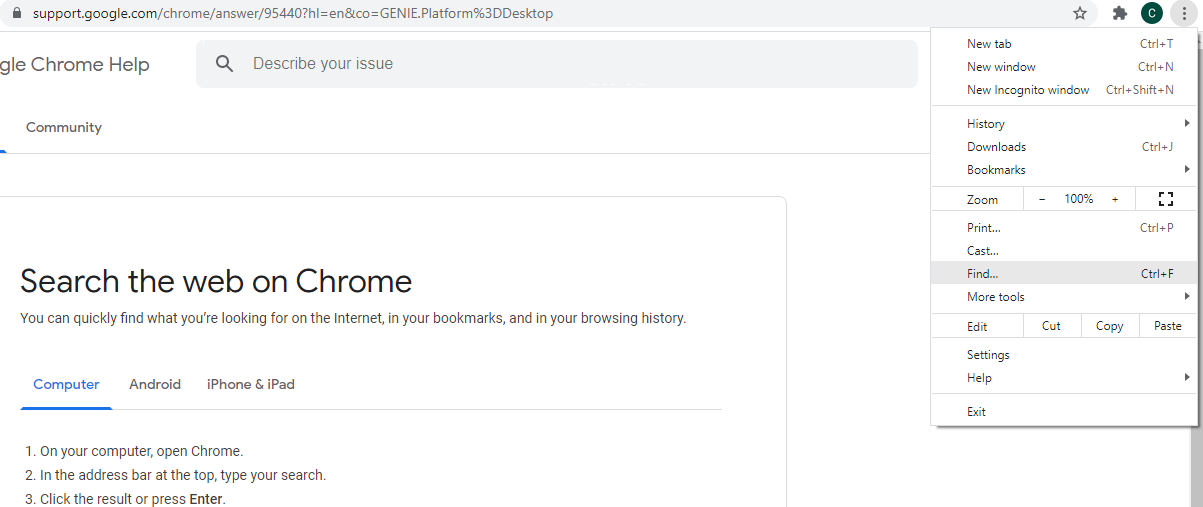Enter fullscreen mode from Zoom row
This screenshot has width=1203, height=507.
point(1165,199)
